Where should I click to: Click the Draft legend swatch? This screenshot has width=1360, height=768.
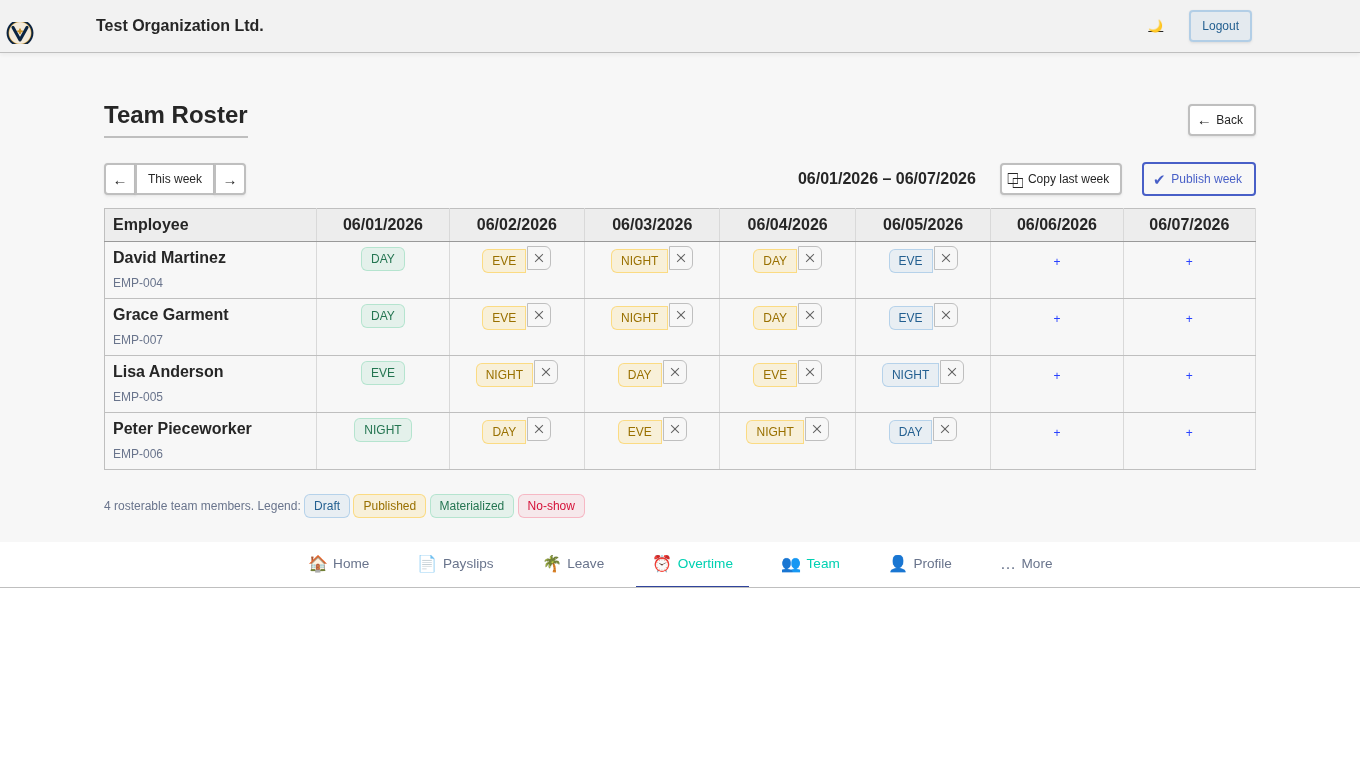(327, 506)
